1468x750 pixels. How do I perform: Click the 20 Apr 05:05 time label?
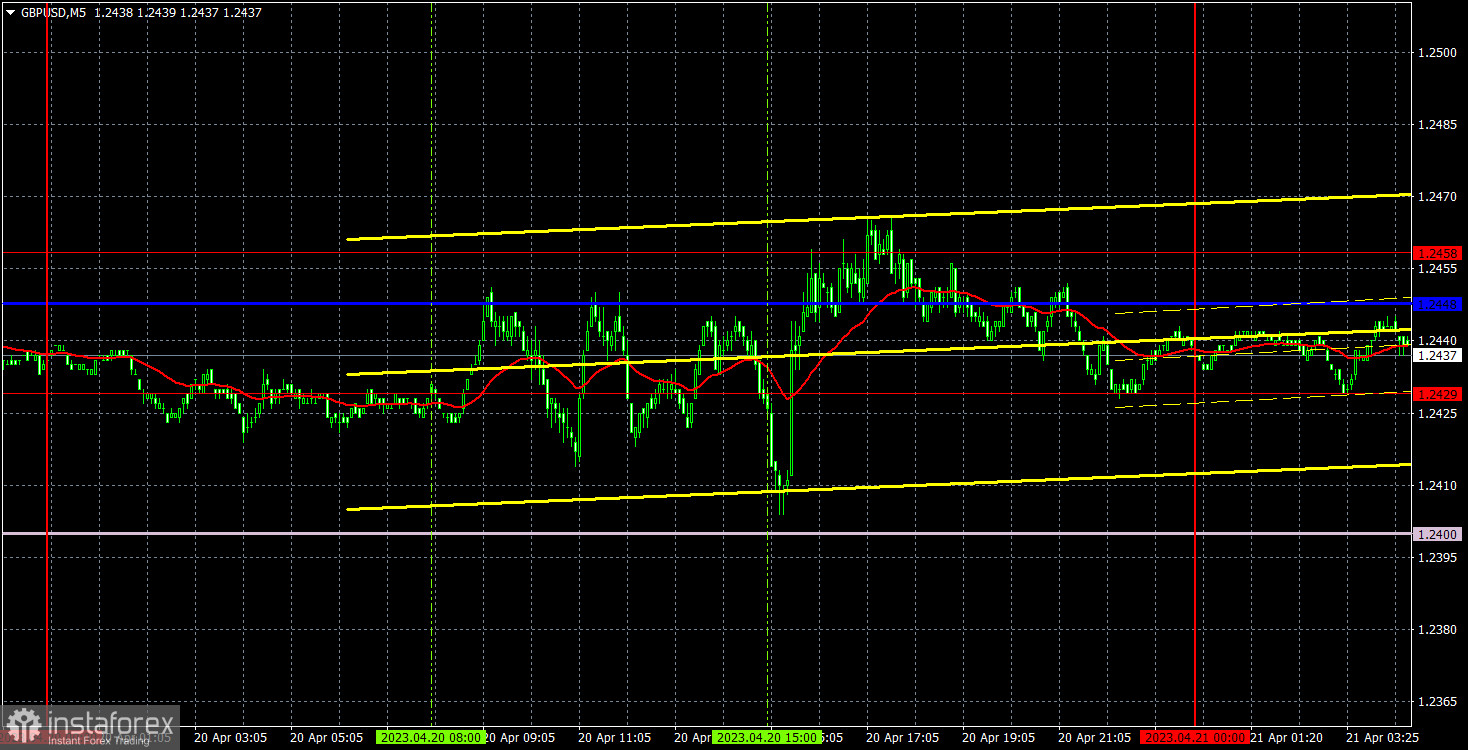(x=326, y=737)
